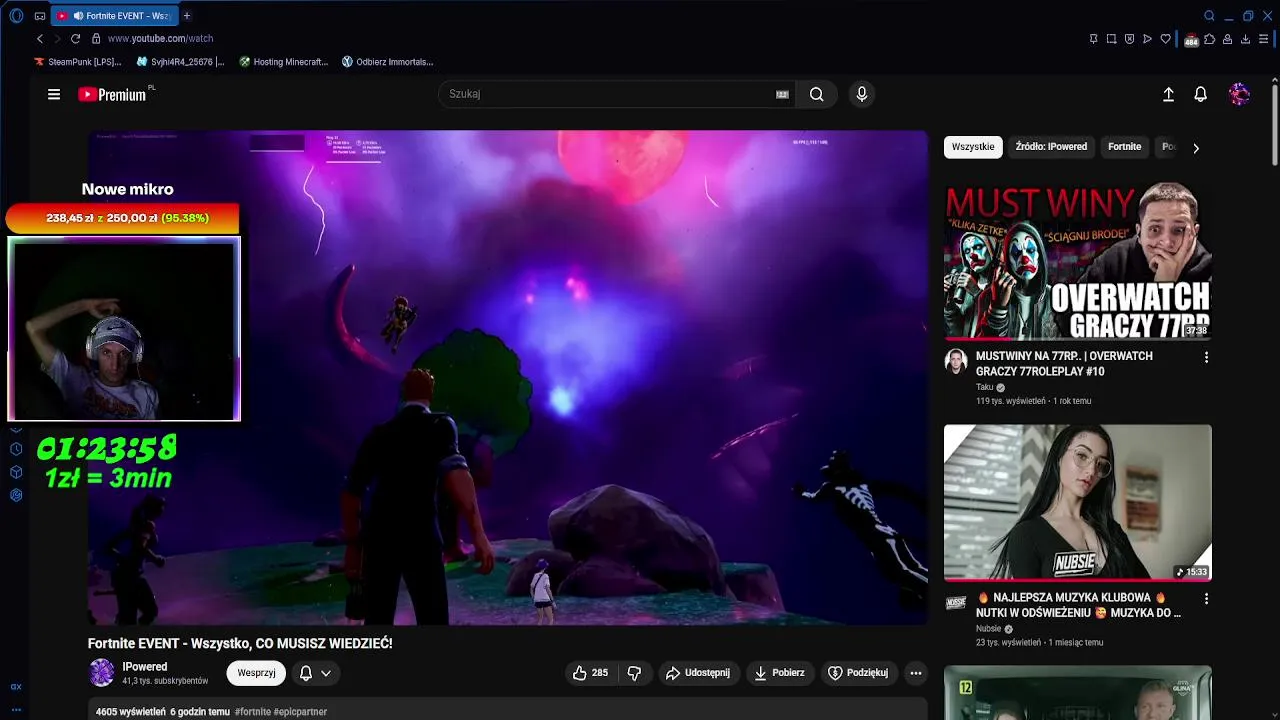Viewport: 1280px width, 720px height.
Task: Open the sidebar history clock icon
Action: click(16, 450)
